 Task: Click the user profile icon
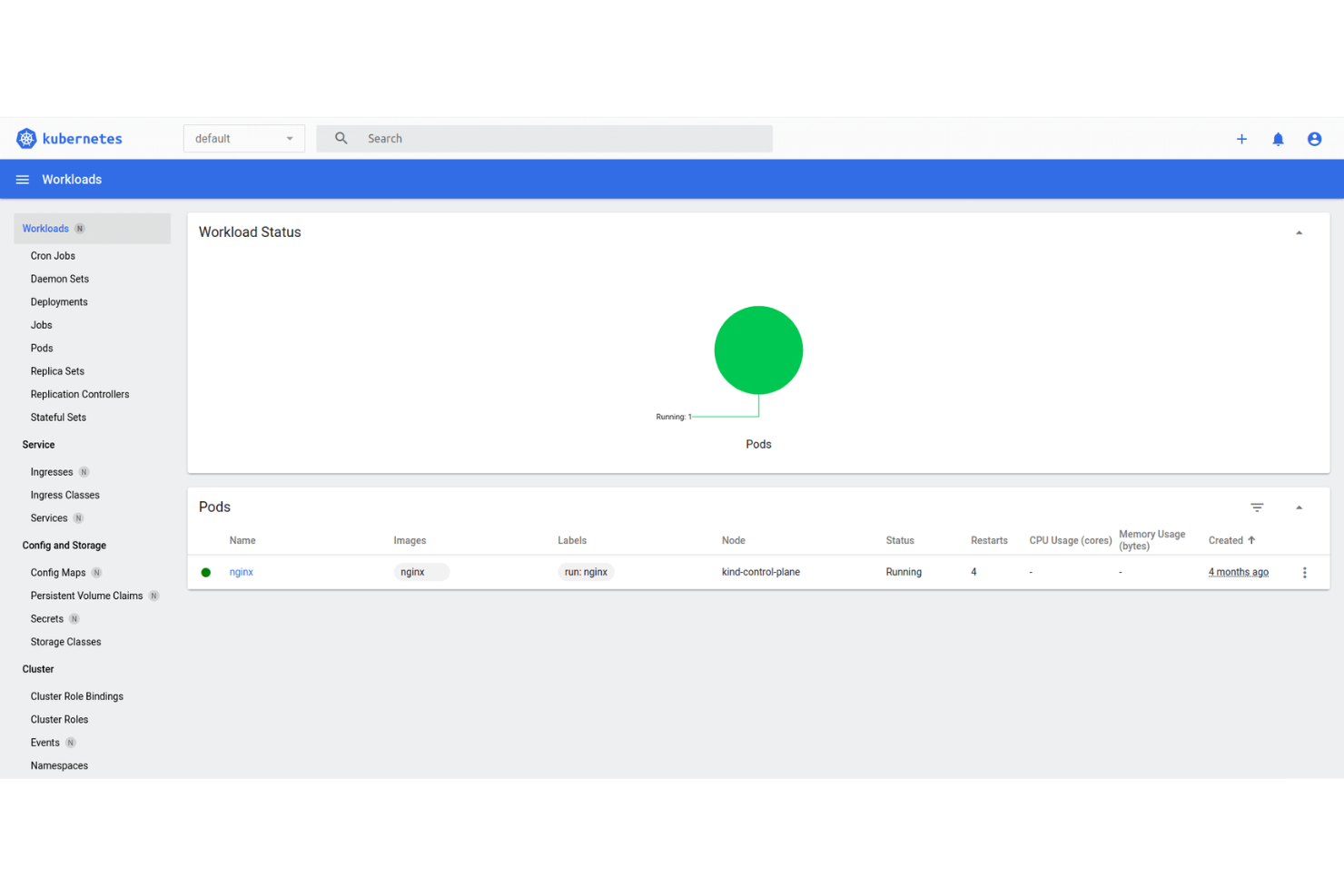click(x=1314, y=139)
